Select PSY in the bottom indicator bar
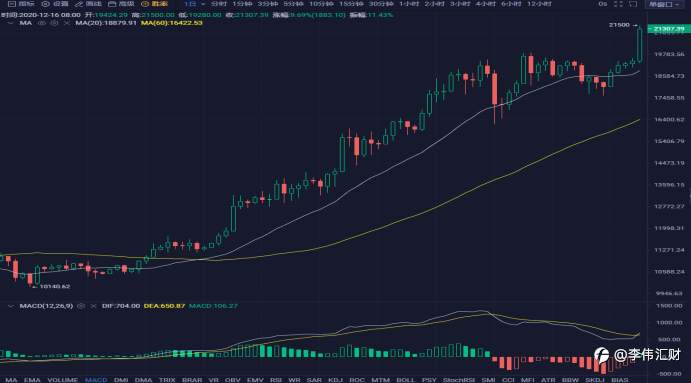This screenshot has height=383, width=691. point(429,379)
